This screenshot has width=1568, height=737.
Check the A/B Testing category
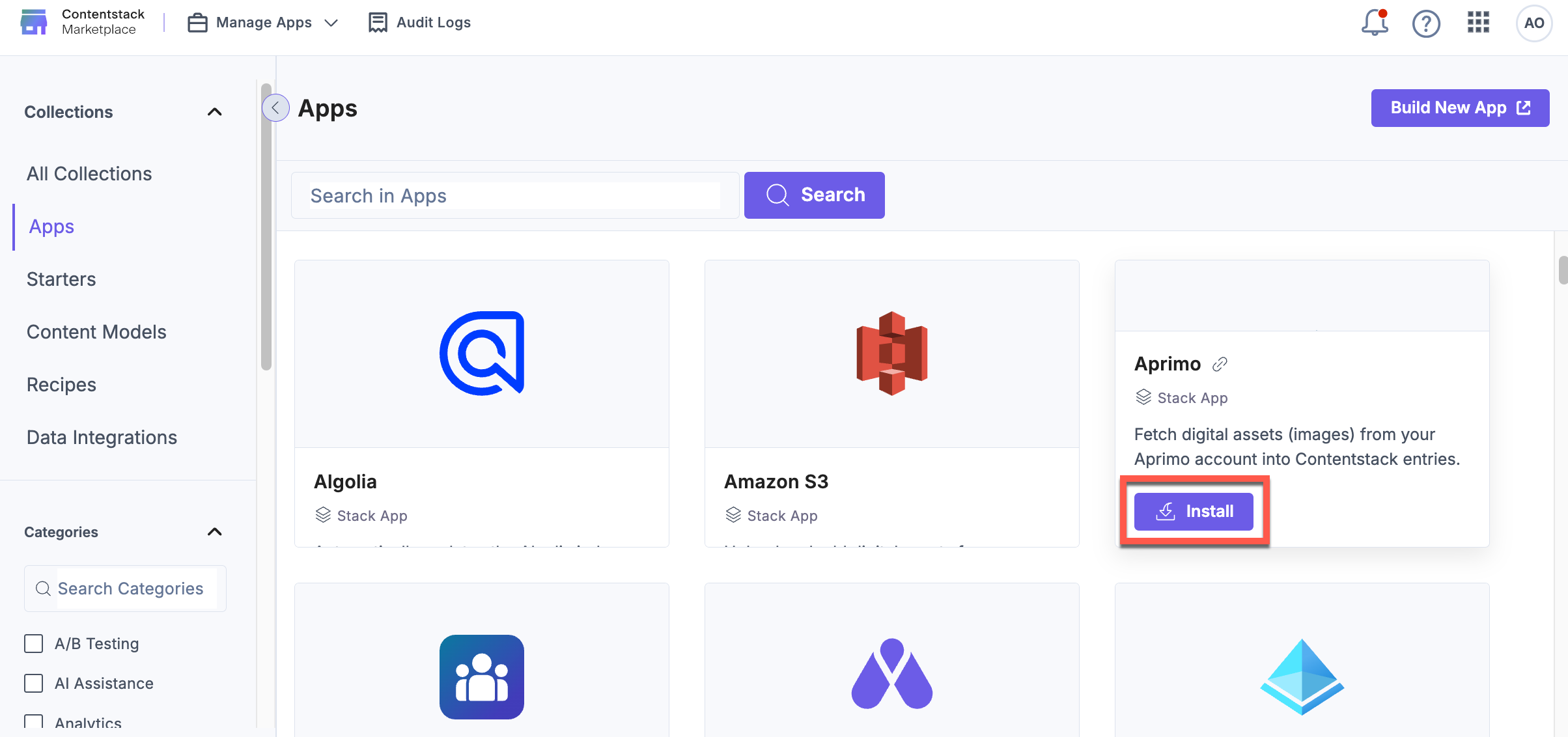(33, 644)
